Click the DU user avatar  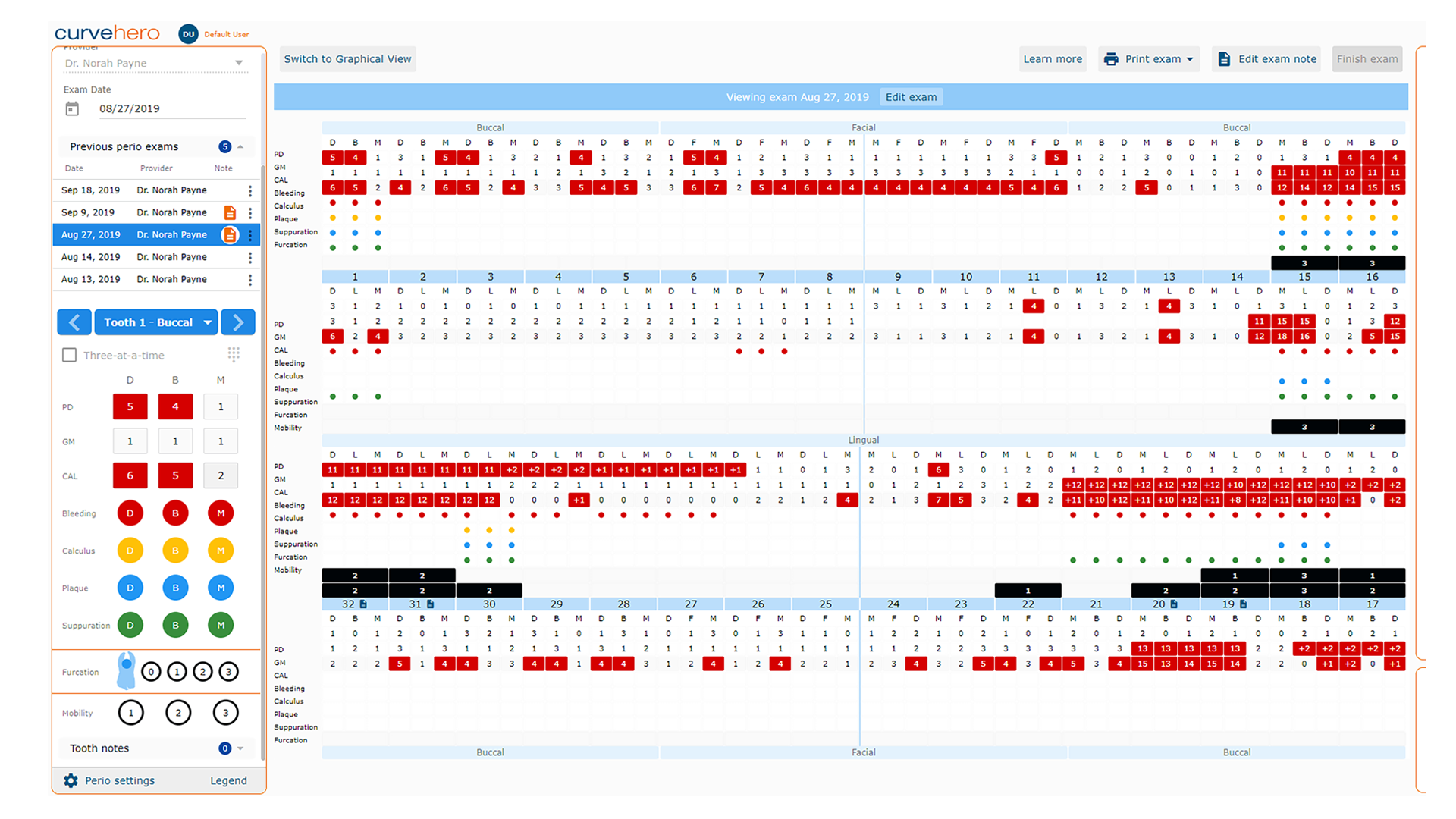188,33
